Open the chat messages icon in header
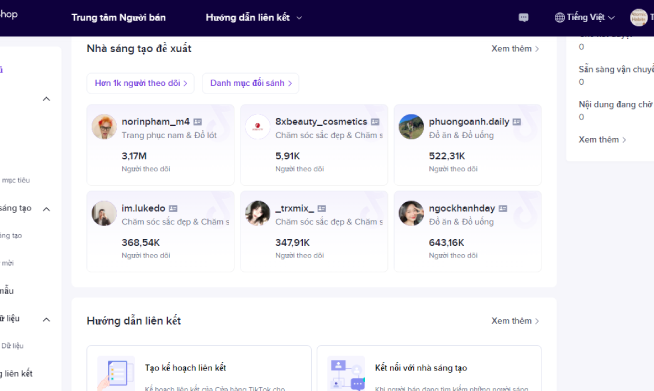 pyautogui.click(x=523, y=18)
